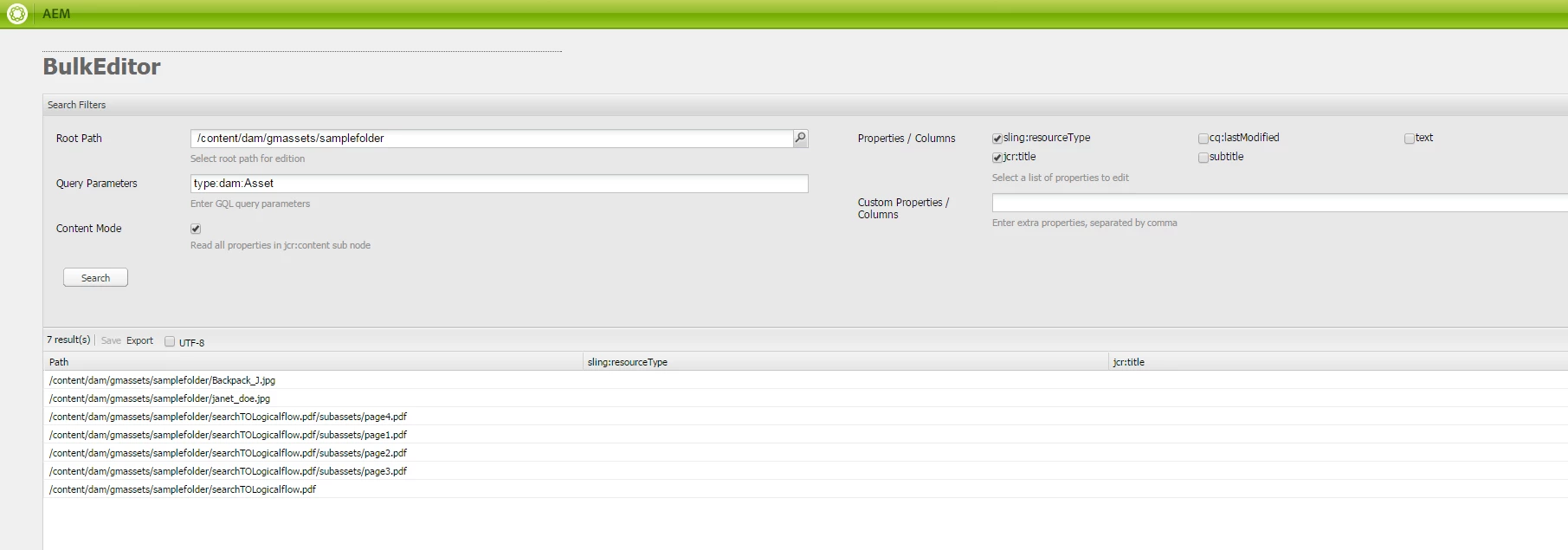Toggle the jcr:title property checkbox
The height and width of the screenshot is (550, 1568).
coord(997,158)
